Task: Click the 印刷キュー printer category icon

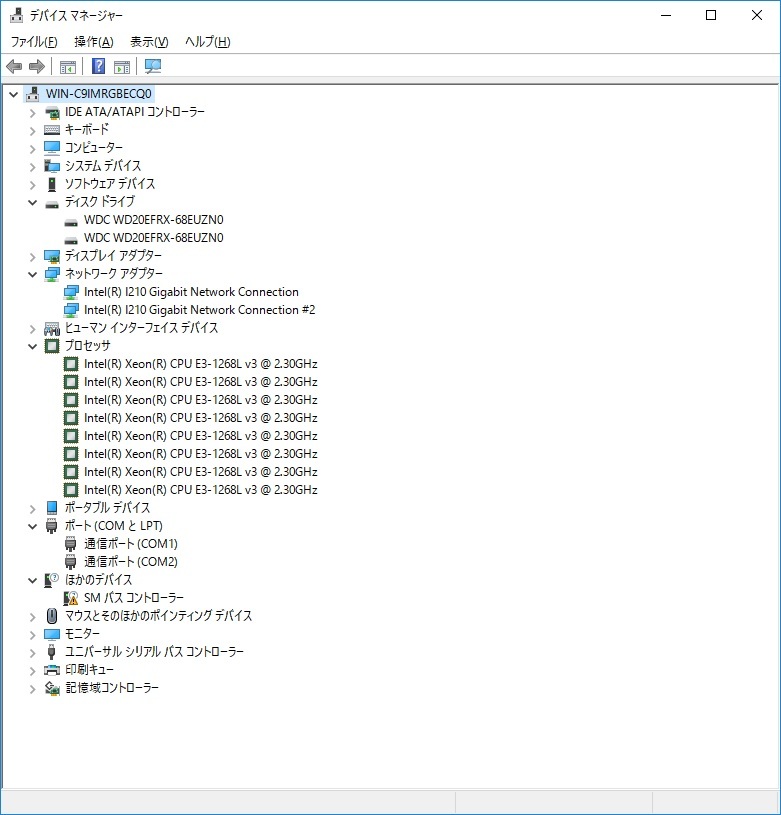Action: tap(52, 670)
